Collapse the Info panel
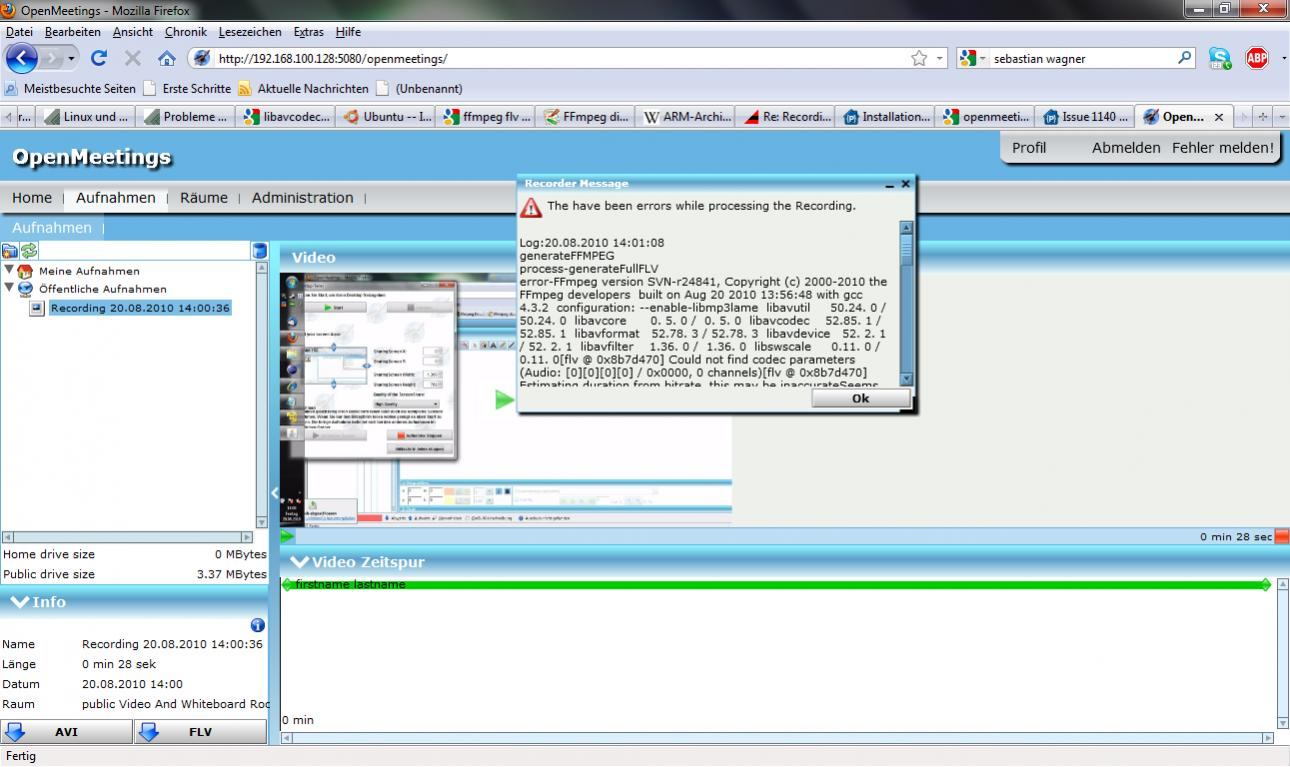 [x=19, y=602]
